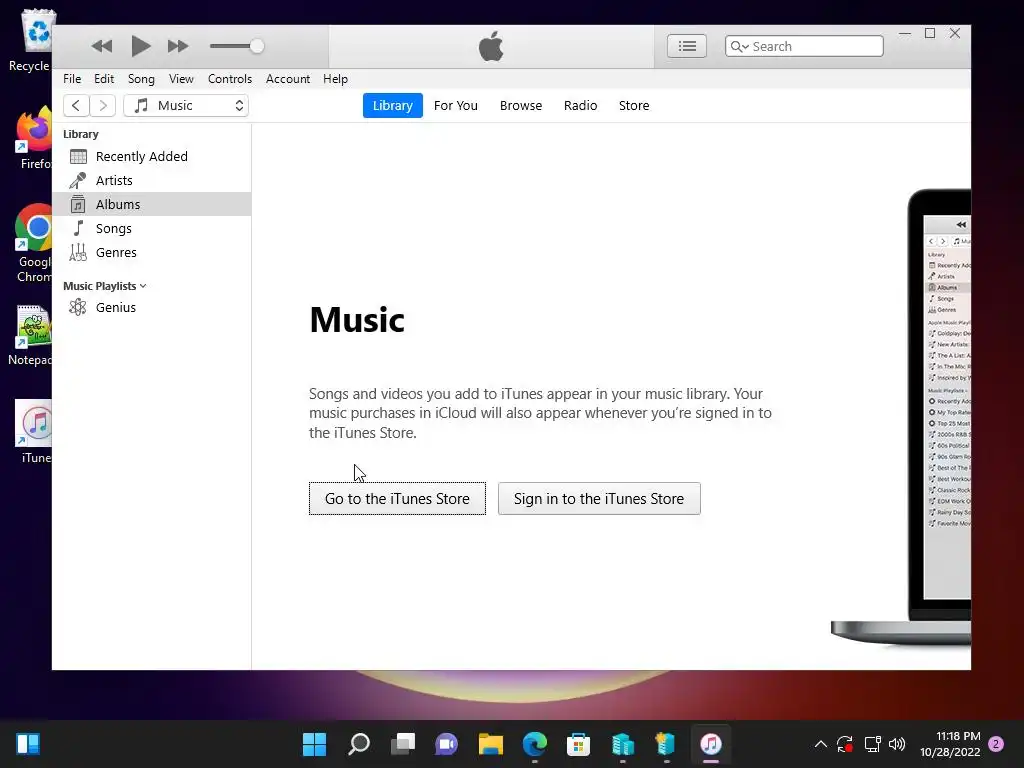The height and width of the screenshot is (768, 1024).
Task: Click the rewind previous track button
Action: 102,46
